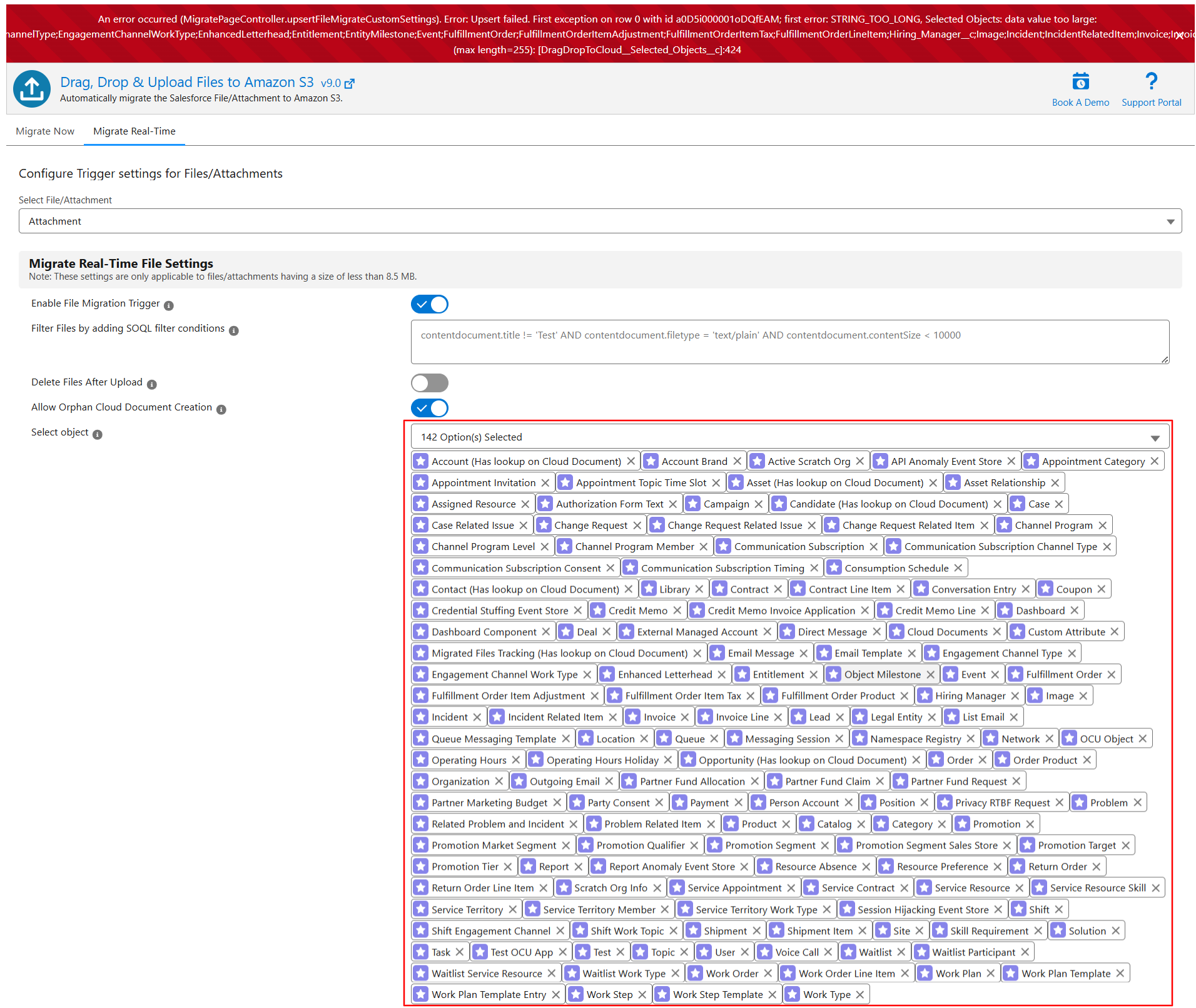Remove the Contract pill

click(778, 589)
